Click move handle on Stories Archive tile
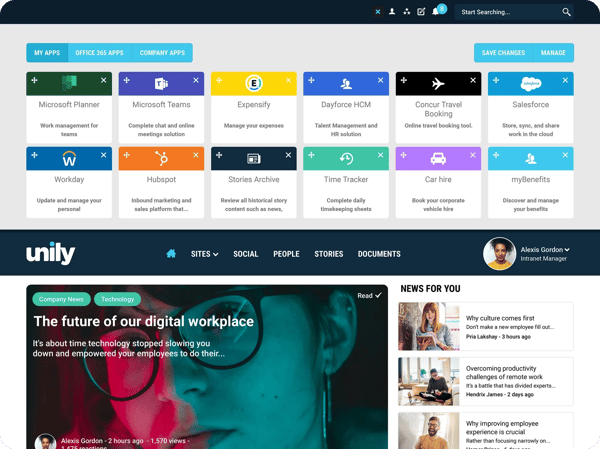Viewport: 600px width, 449px height. click(219, 155)
